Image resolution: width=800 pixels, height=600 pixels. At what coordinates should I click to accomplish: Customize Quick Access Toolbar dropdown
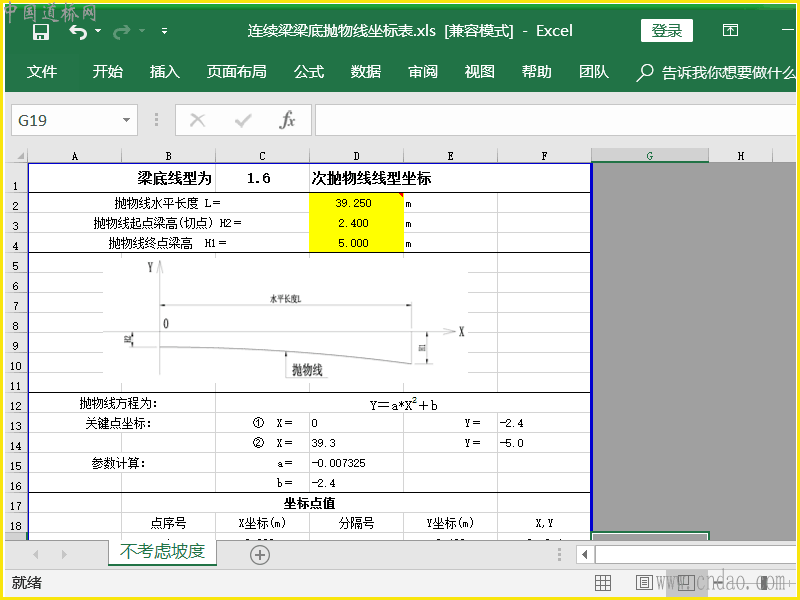[164, 31]
